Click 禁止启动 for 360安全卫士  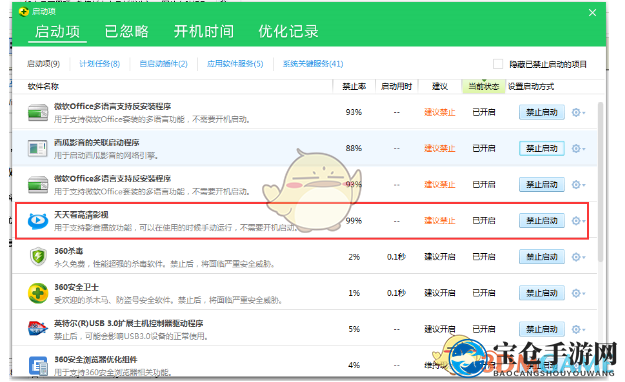542,293
